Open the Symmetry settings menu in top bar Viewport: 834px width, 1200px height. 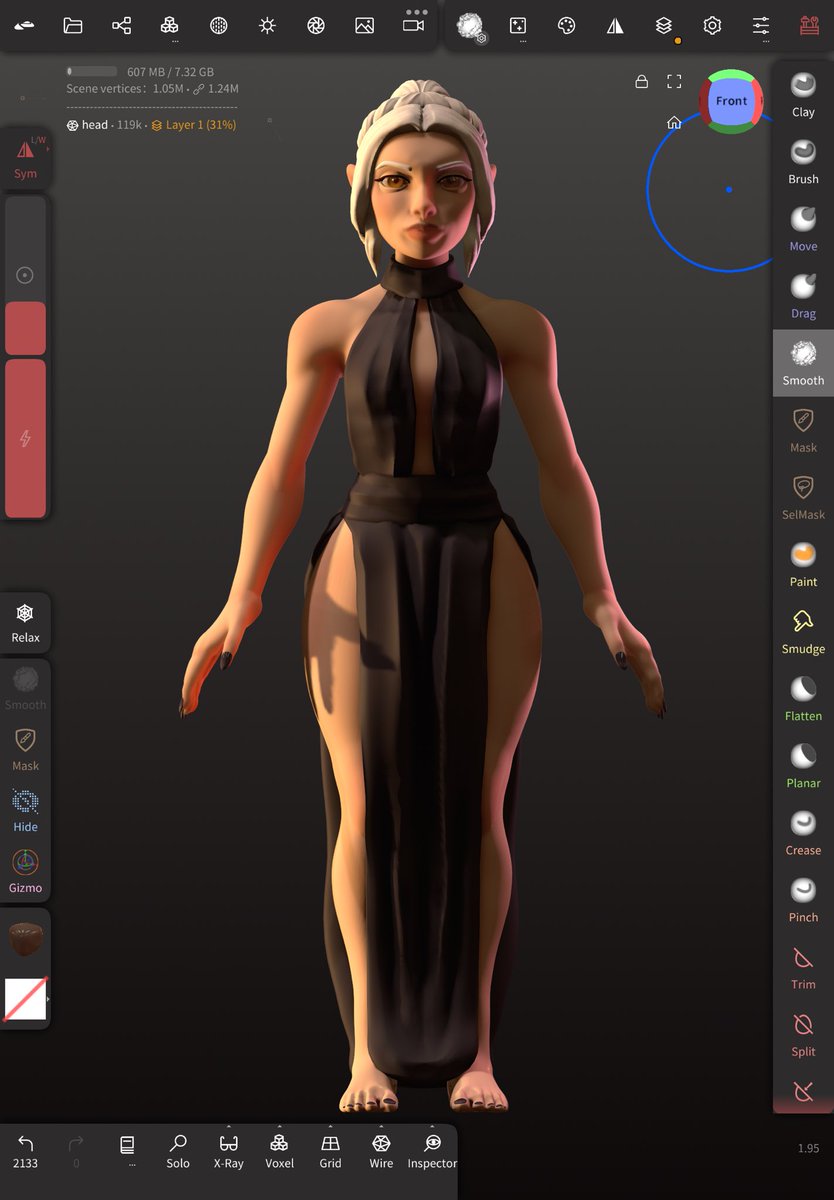[615, 26]
